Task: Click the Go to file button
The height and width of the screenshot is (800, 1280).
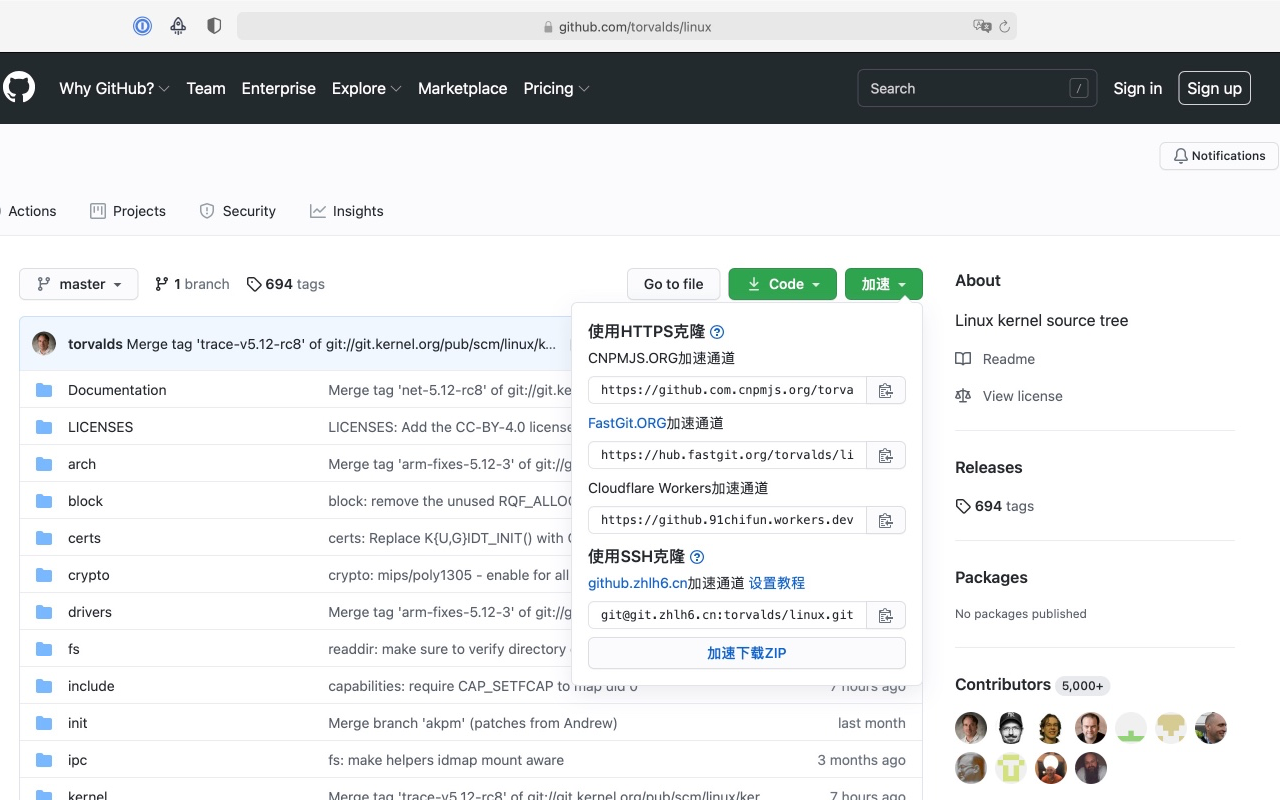Action: coord(673,284)
